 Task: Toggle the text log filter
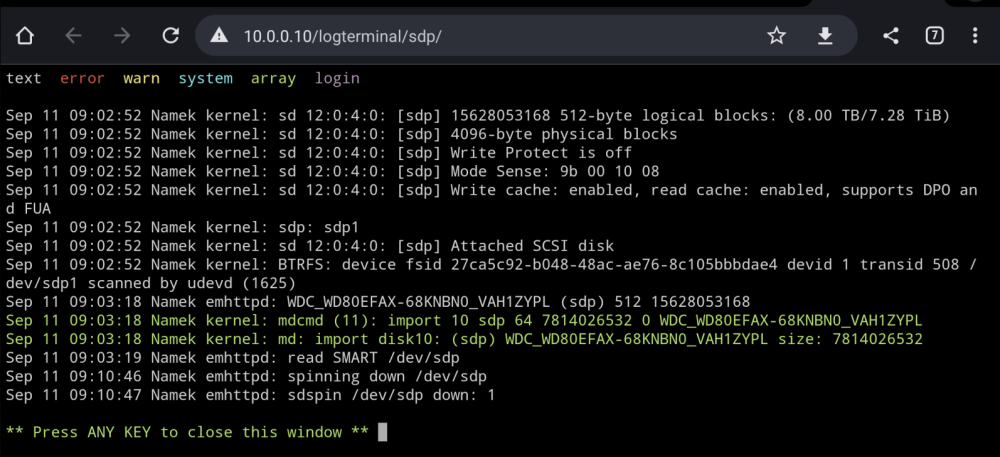coord(24,78)
